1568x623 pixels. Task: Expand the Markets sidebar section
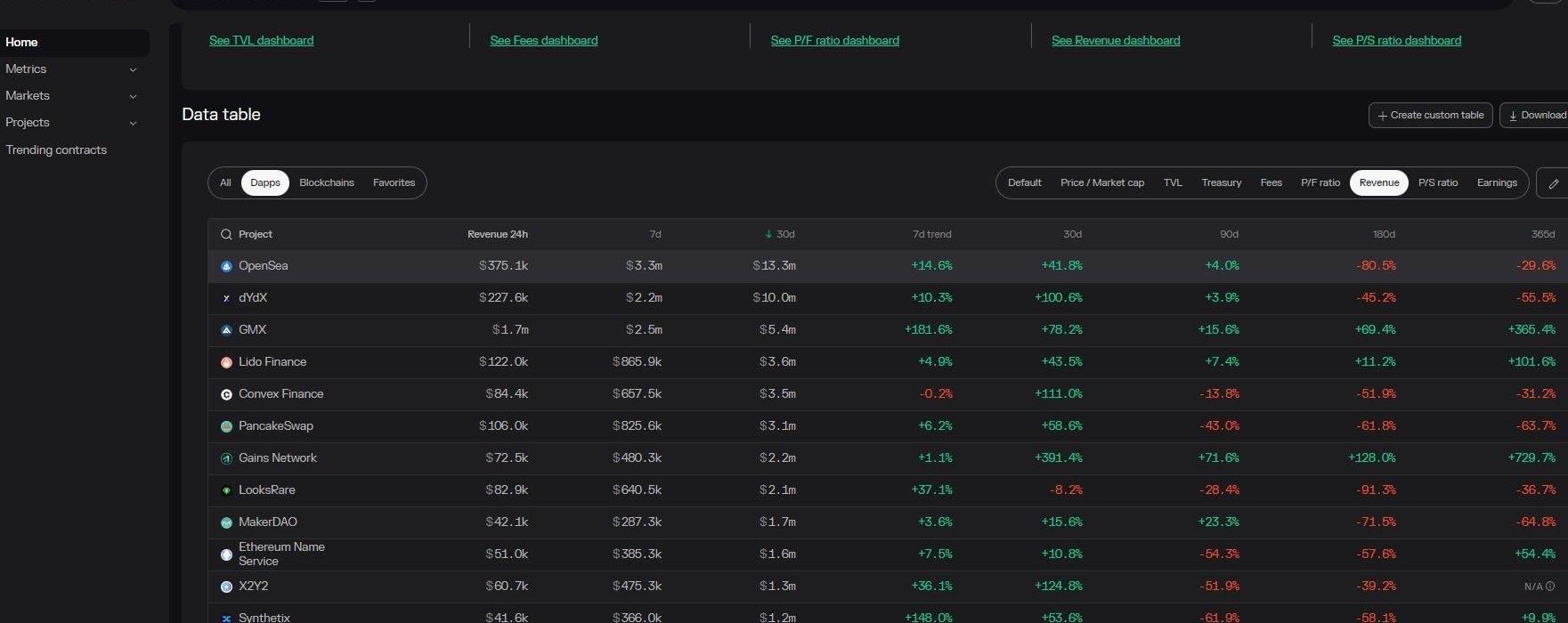133,96
